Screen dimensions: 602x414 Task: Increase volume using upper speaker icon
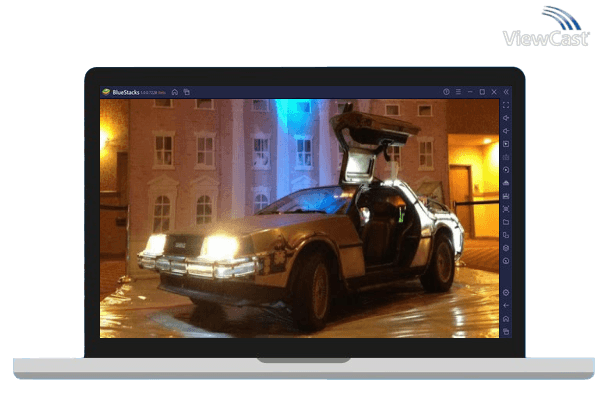pyautogui.click(x=506, y=118)
